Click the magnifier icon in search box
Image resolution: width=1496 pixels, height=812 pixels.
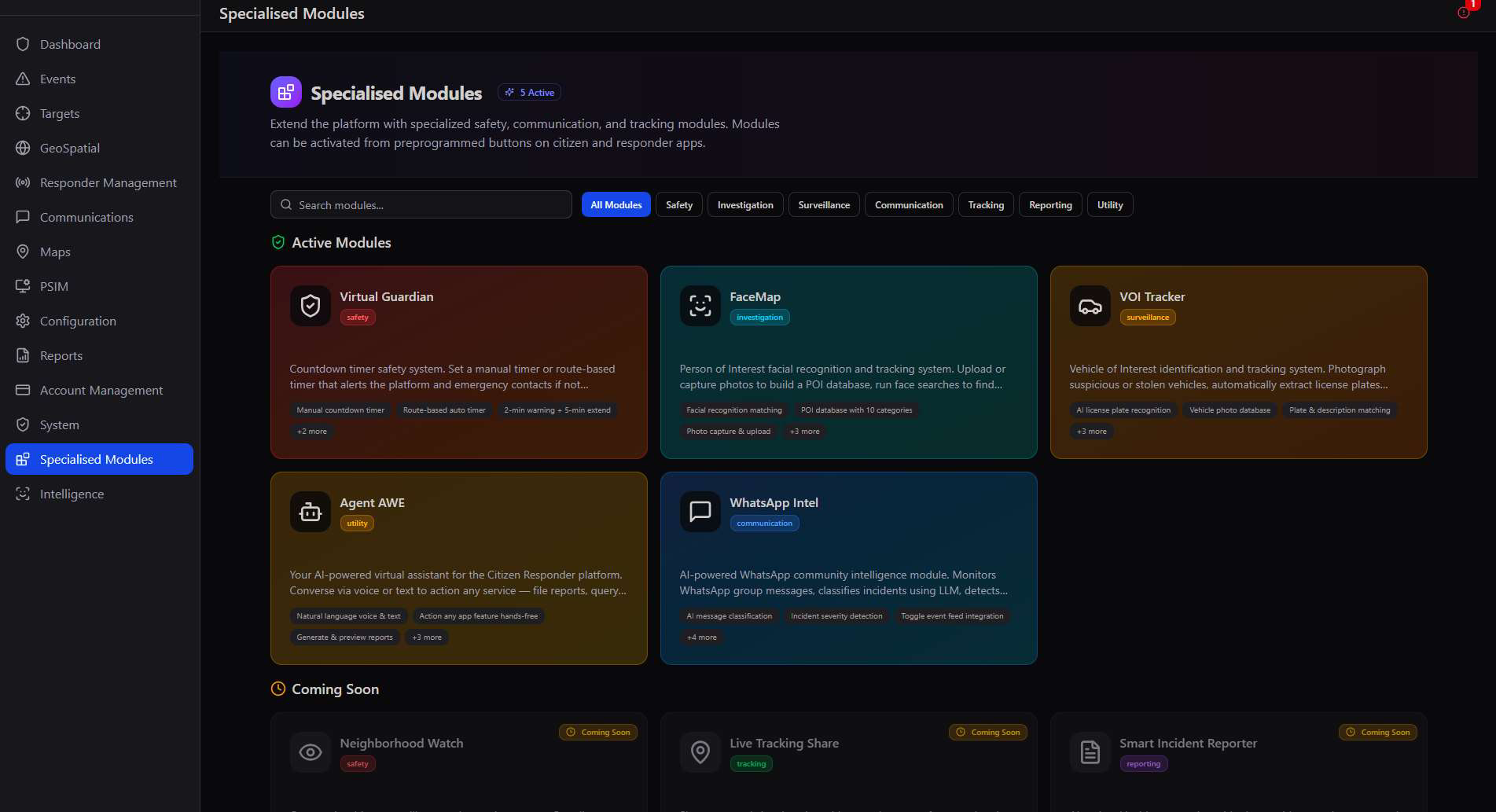(x=286, y=204)
